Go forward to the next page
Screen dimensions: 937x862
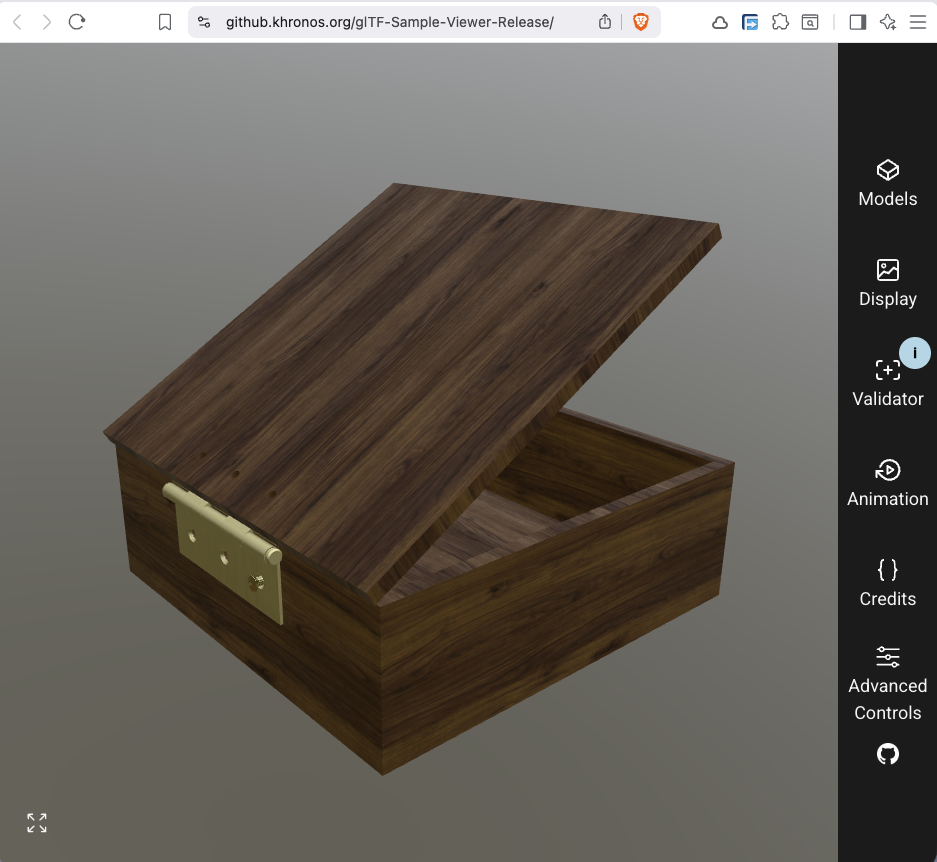[x=47, y=22]
